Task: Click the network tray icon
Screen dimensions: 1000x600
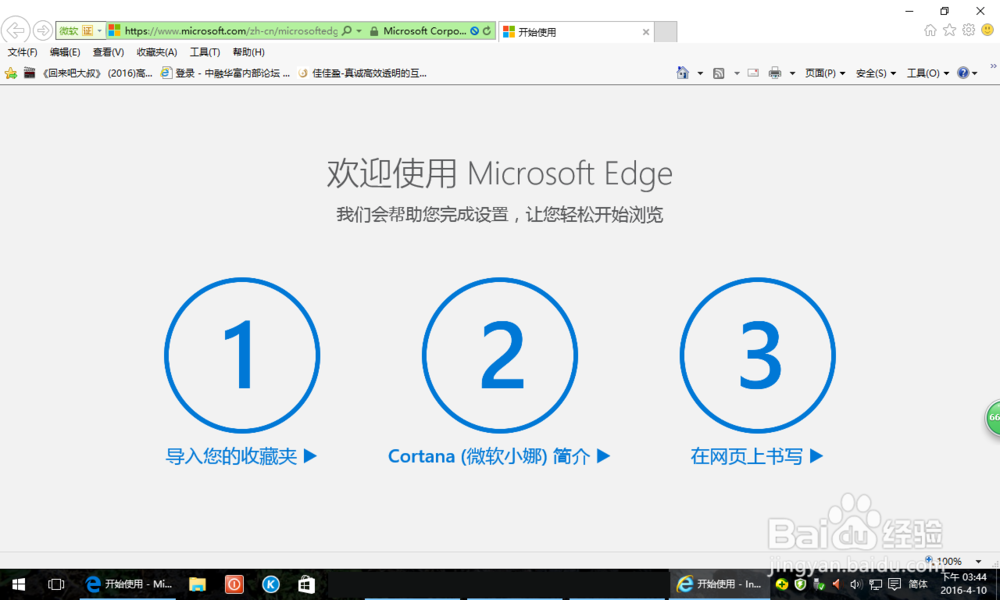Action: pos(876,584)
